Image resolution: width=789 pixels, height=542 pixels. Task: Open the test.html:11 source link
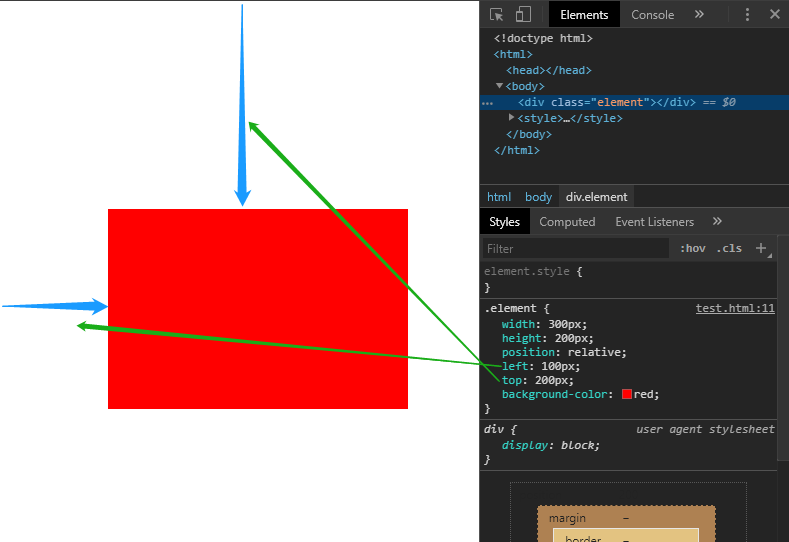[735, 308]
